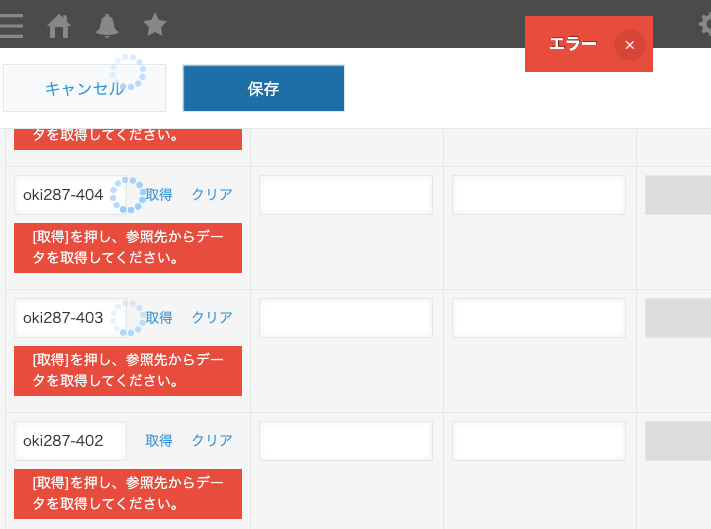Focus the oki287-402 lookup field
711x529 pixels.
pyautogui.click(x=70, y=441)
